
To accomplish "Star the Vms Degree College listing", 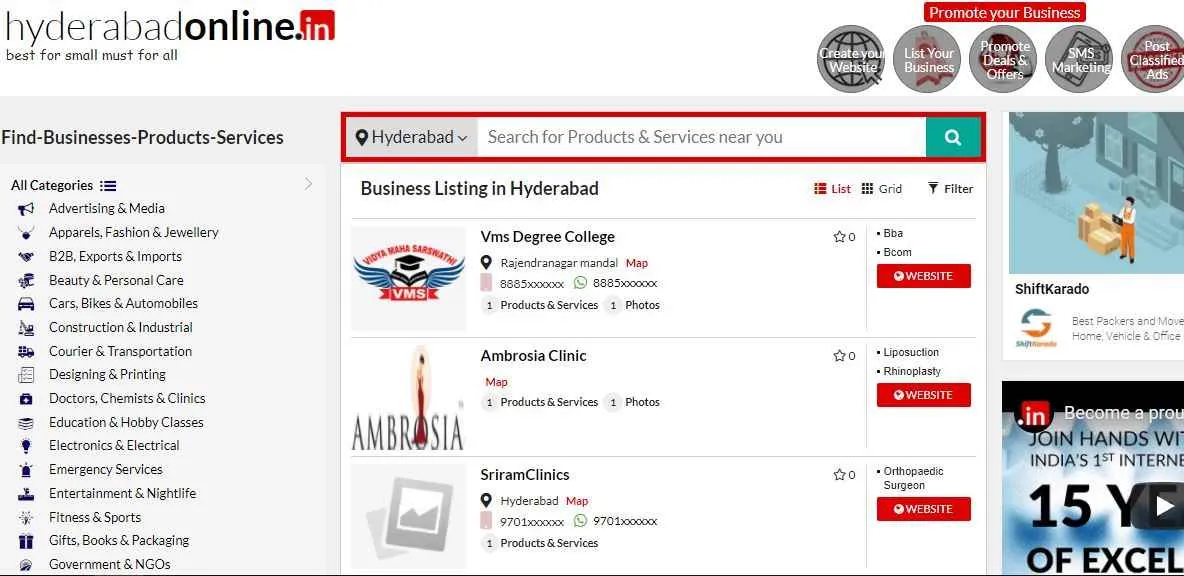I will 839,237.
